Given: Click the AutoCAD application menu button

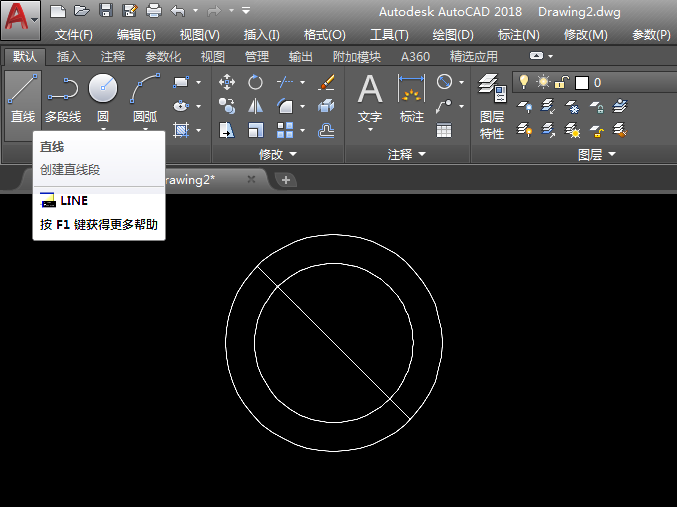Looking at the screenshot, I should click(20, 20).
